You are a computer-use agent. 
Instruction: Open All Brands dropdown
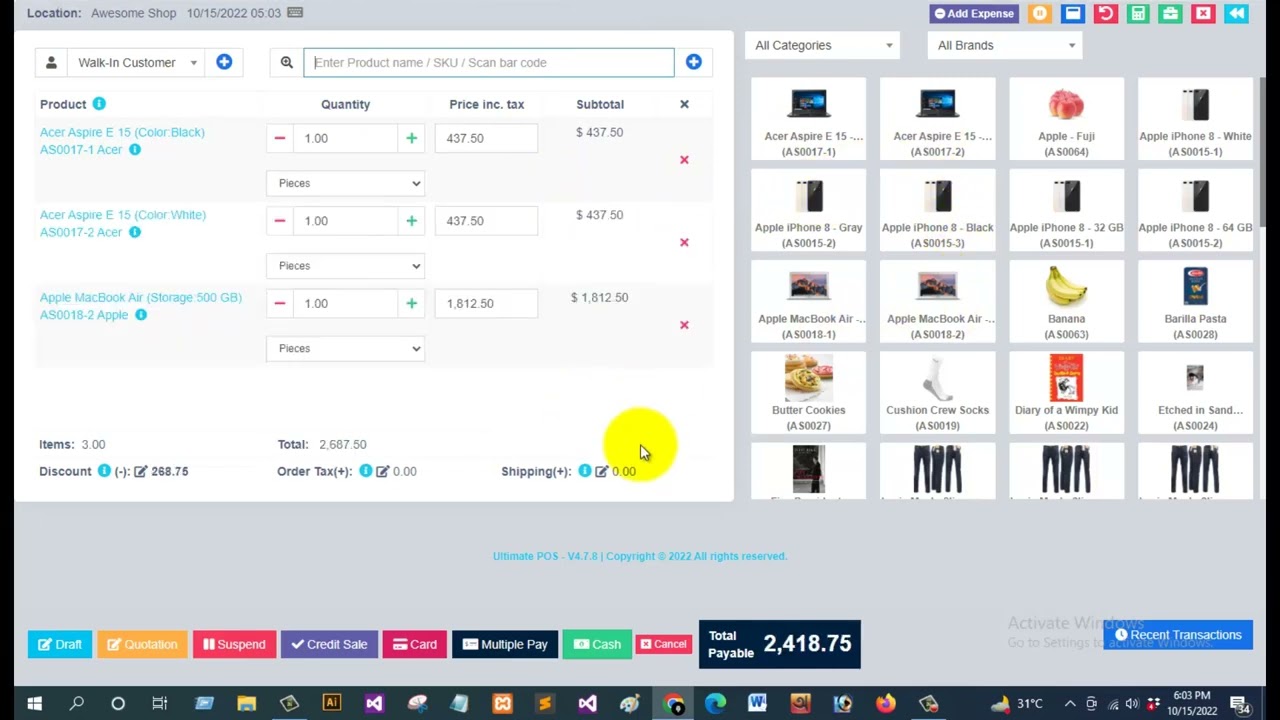(x=1006, y=45)
